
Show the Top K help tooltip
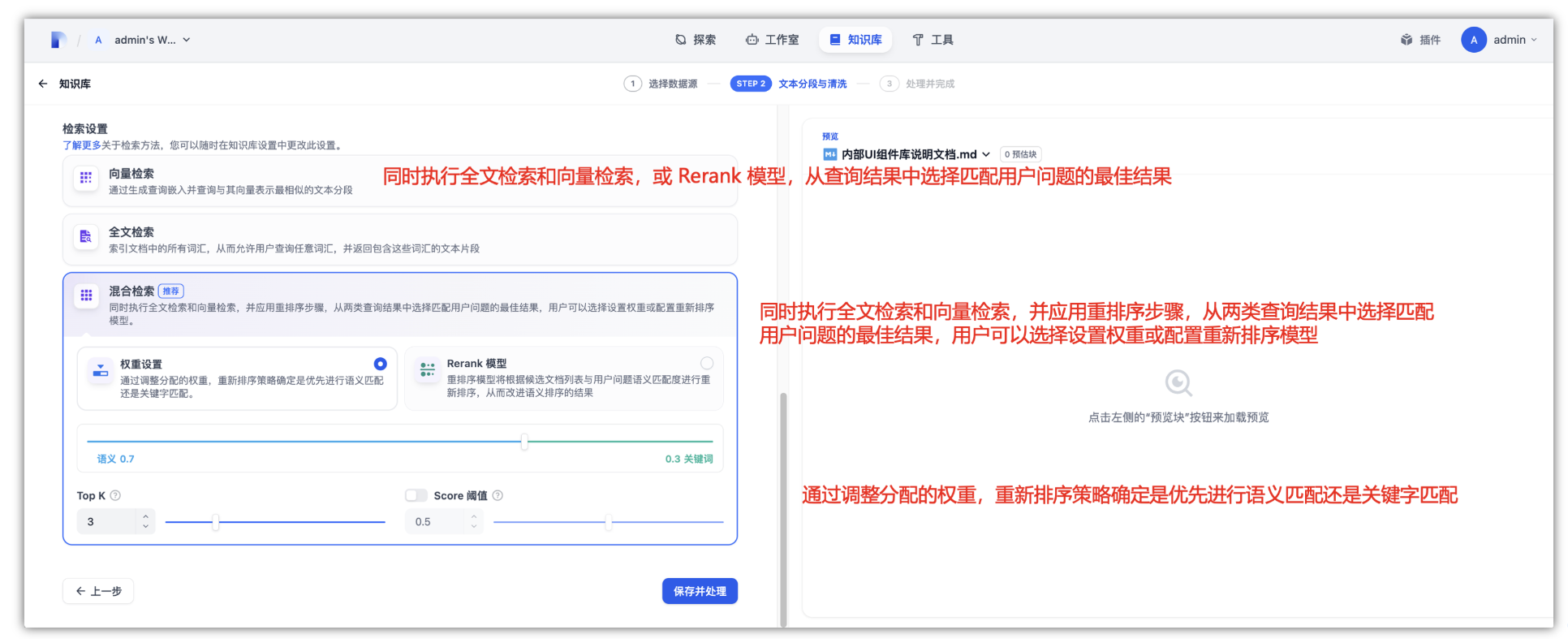(115, 495)
